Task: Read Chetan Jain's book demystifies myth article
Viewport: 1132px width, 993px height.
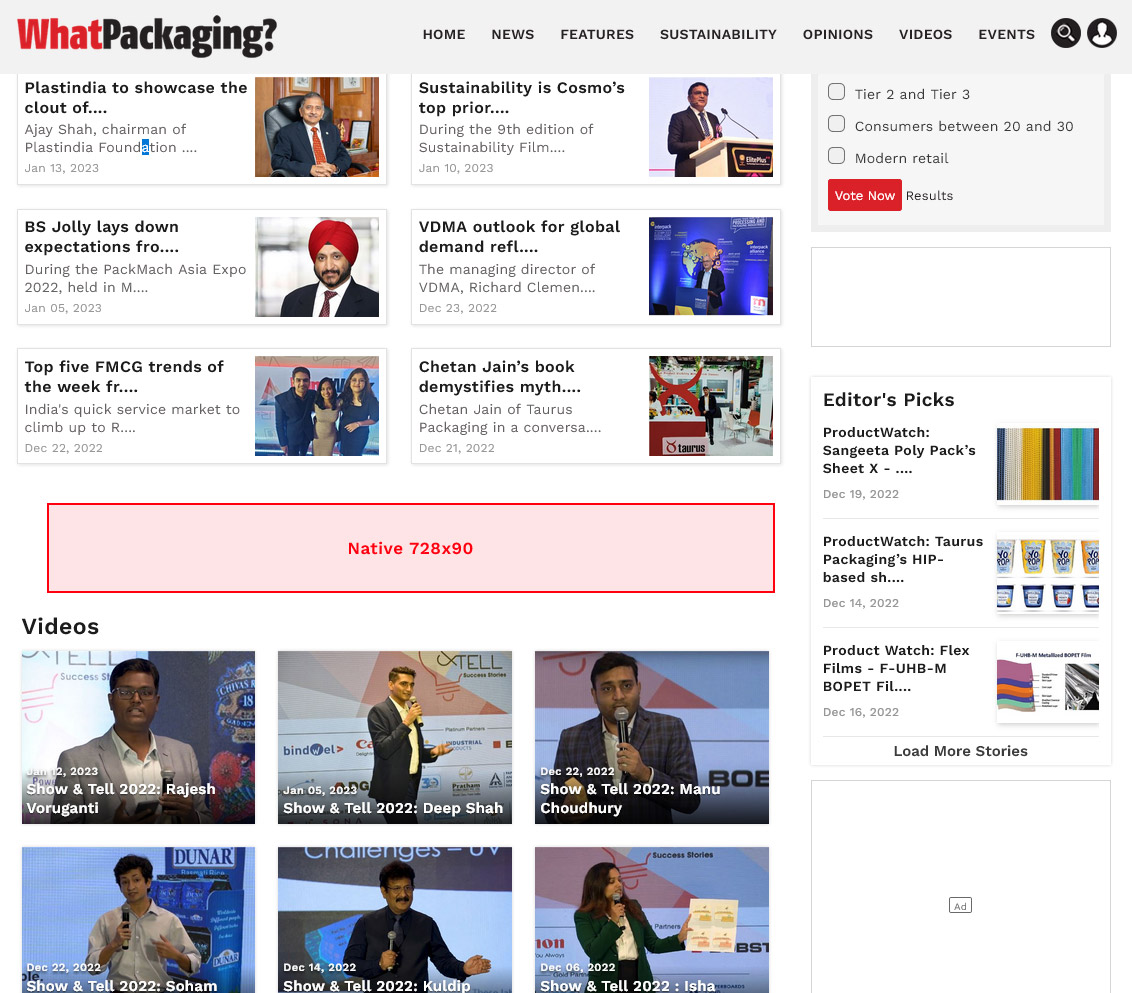Action: [500, 376]
